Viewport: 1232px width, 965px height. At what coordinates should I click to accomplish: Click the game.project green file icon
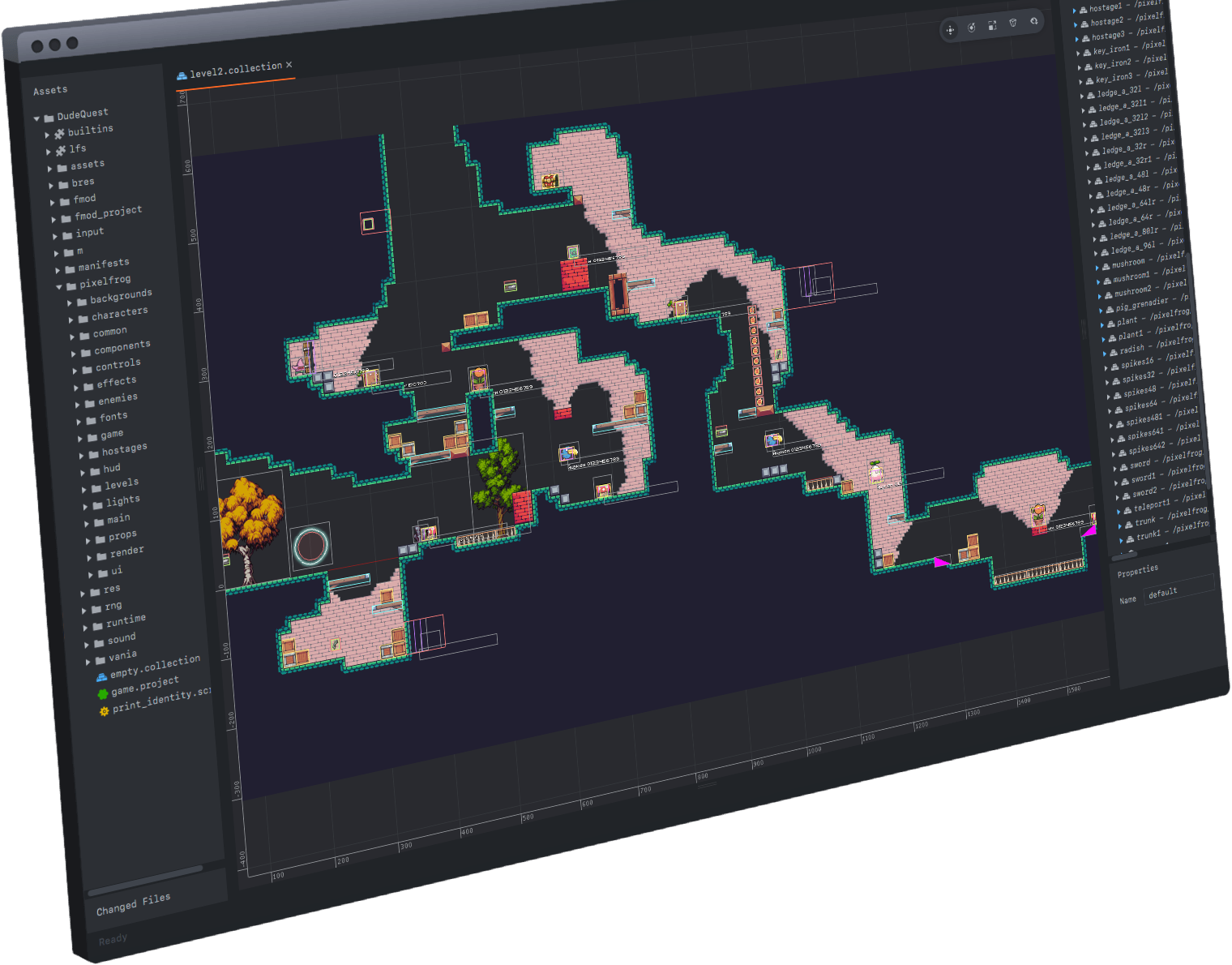point(103,694)
